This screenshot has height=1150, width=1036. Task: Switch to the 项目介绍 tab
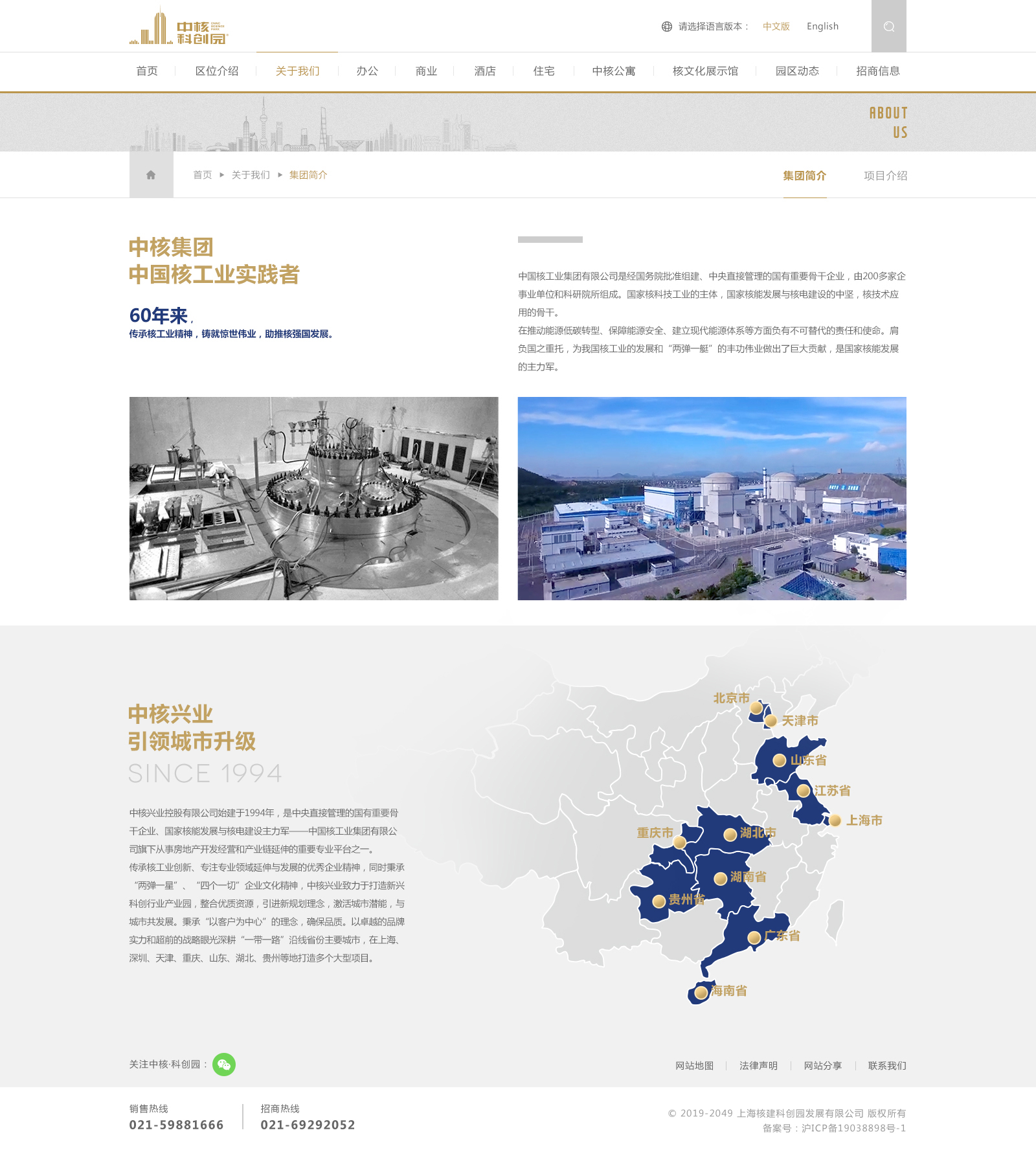pyautogui.click(x=885, y=175)
